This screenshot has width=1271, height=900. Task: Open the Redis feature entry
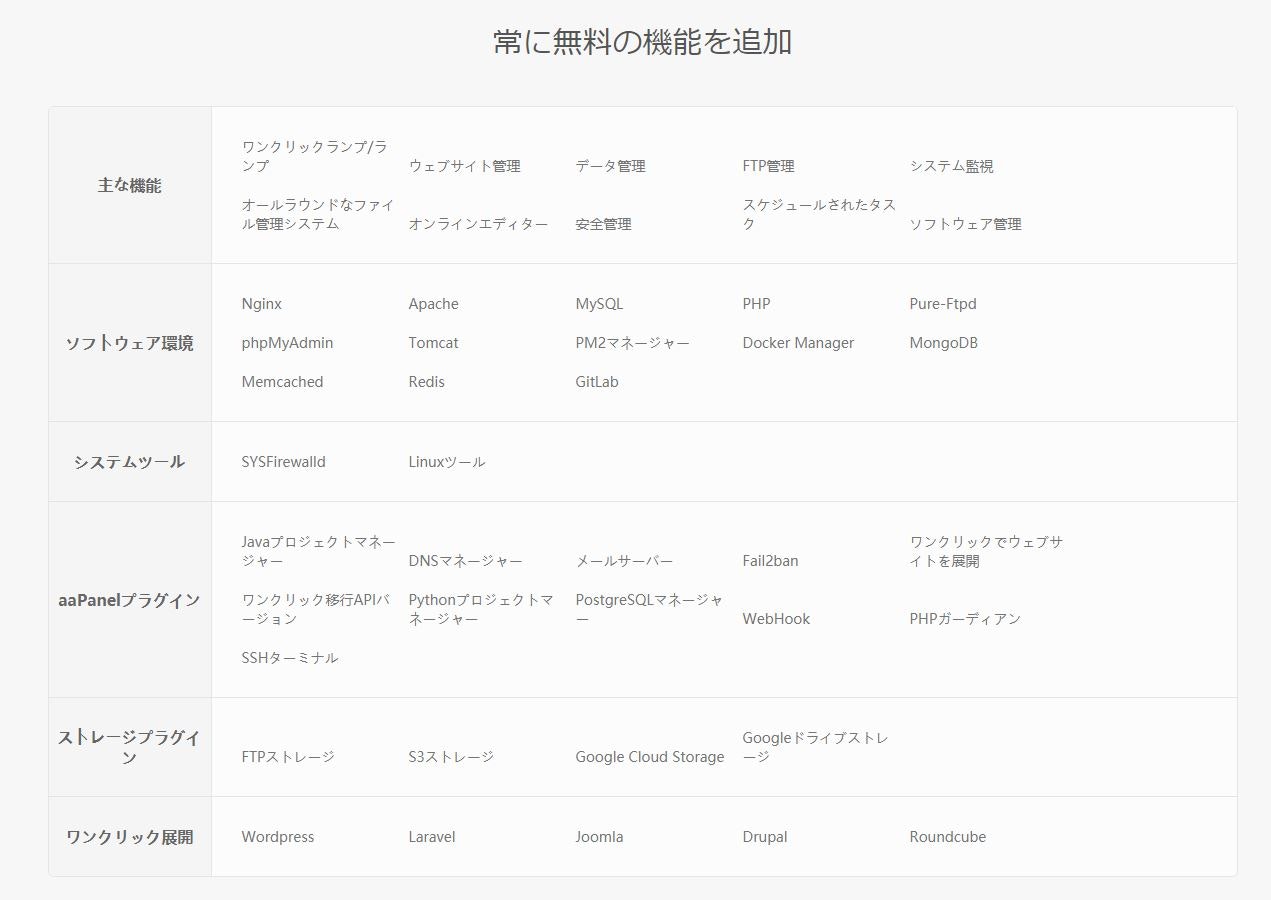click(x=427, y=381)
